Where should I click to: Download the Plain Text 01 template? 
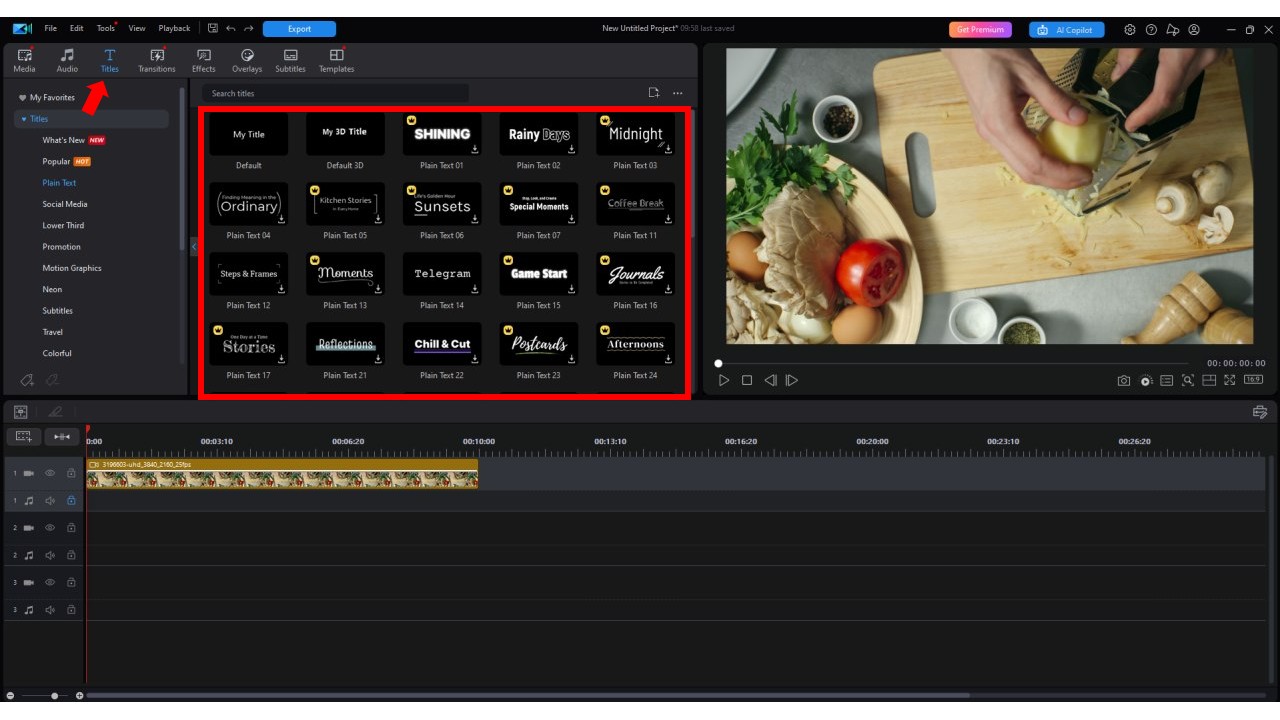coord(475,149)
